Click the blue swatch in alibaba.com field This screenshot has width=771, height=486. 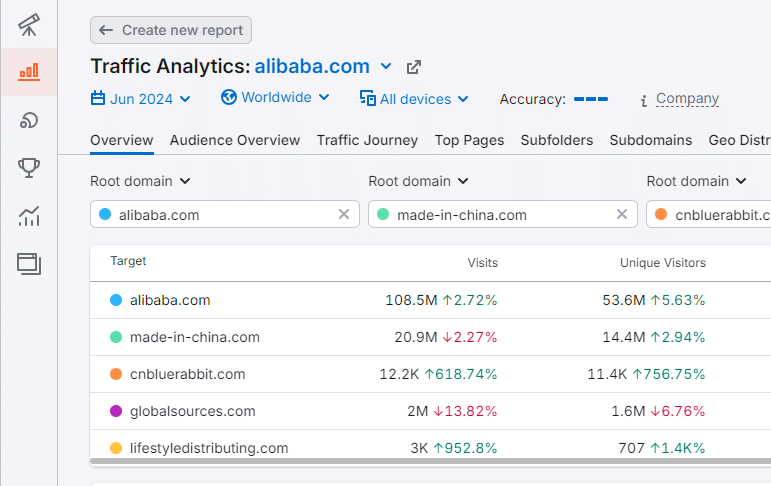(105, 214)
